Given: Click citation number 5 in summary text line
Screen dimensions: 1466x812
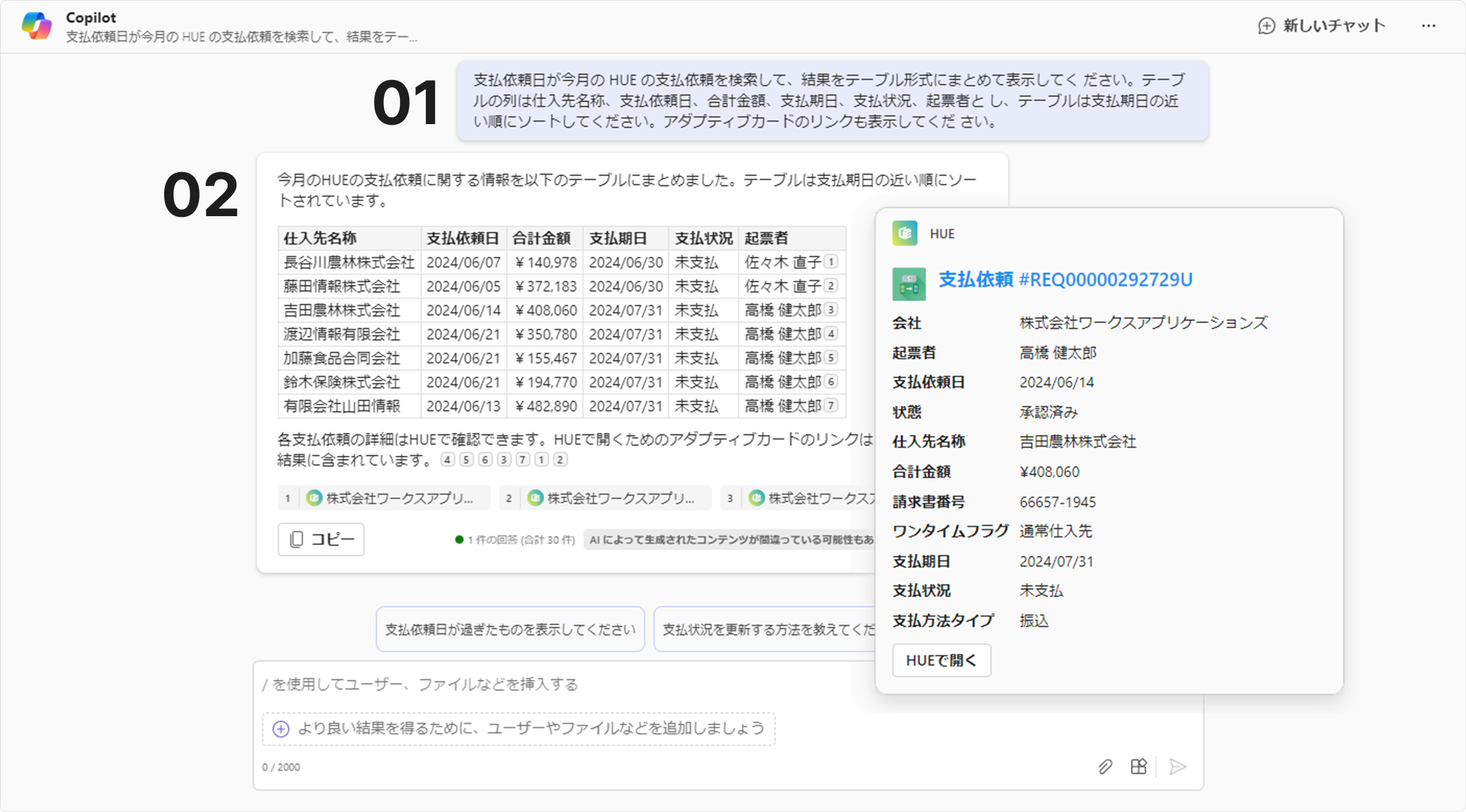Looking at the screenshot, I should (x=467, y=460).
